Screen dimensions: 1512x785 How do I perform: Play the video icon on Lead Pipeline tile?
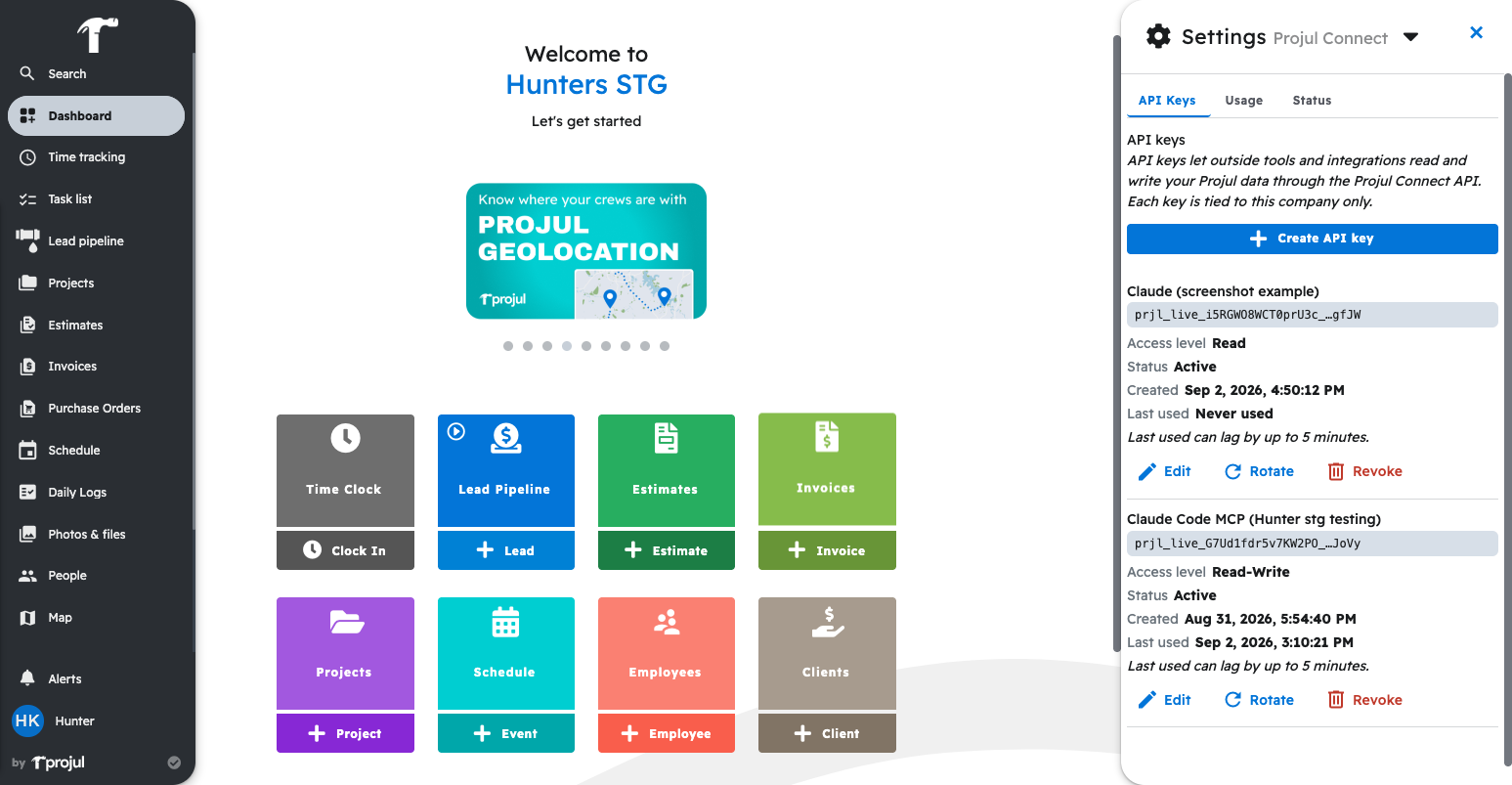[x=456, y=431]
